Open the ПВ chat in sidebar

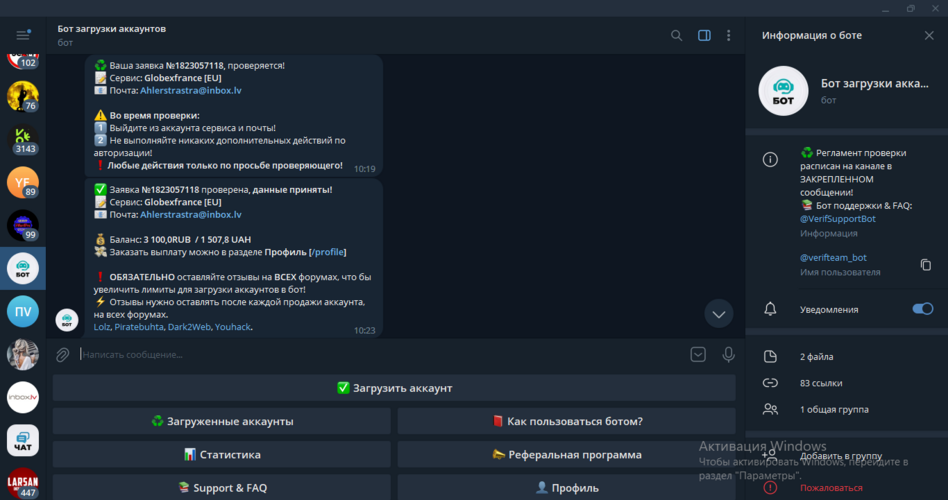23,311
